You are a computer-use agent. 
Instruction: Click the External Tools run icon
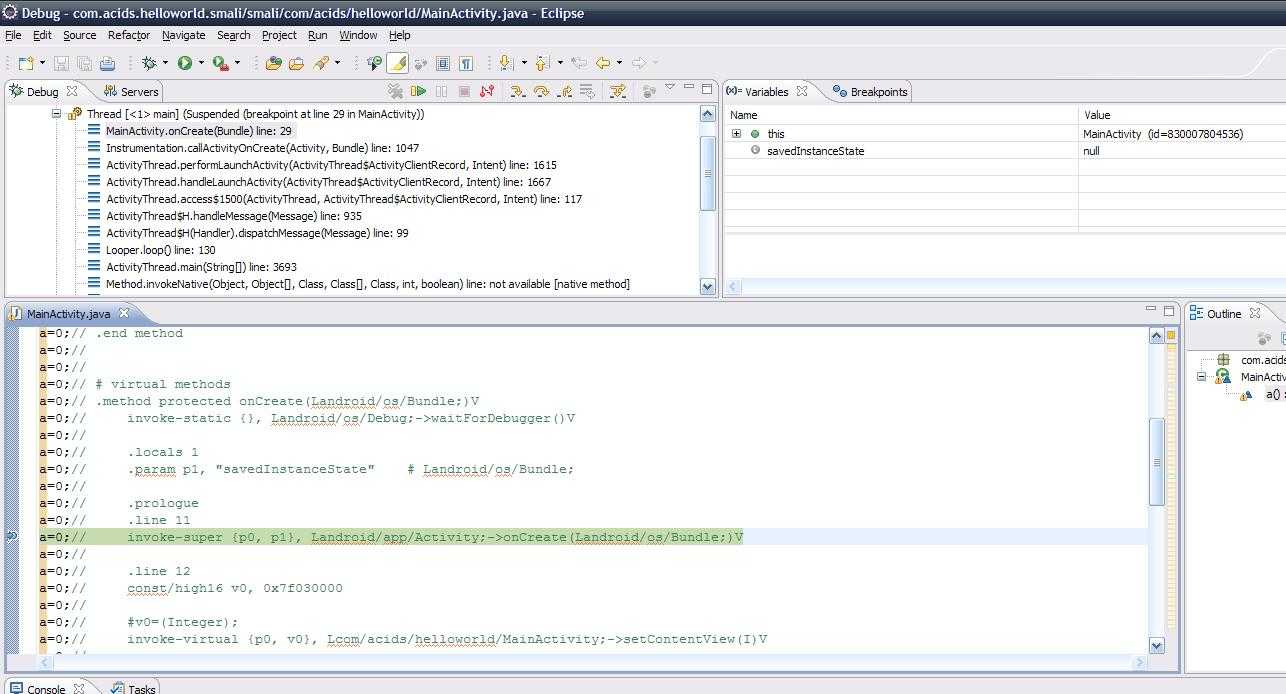221,63
